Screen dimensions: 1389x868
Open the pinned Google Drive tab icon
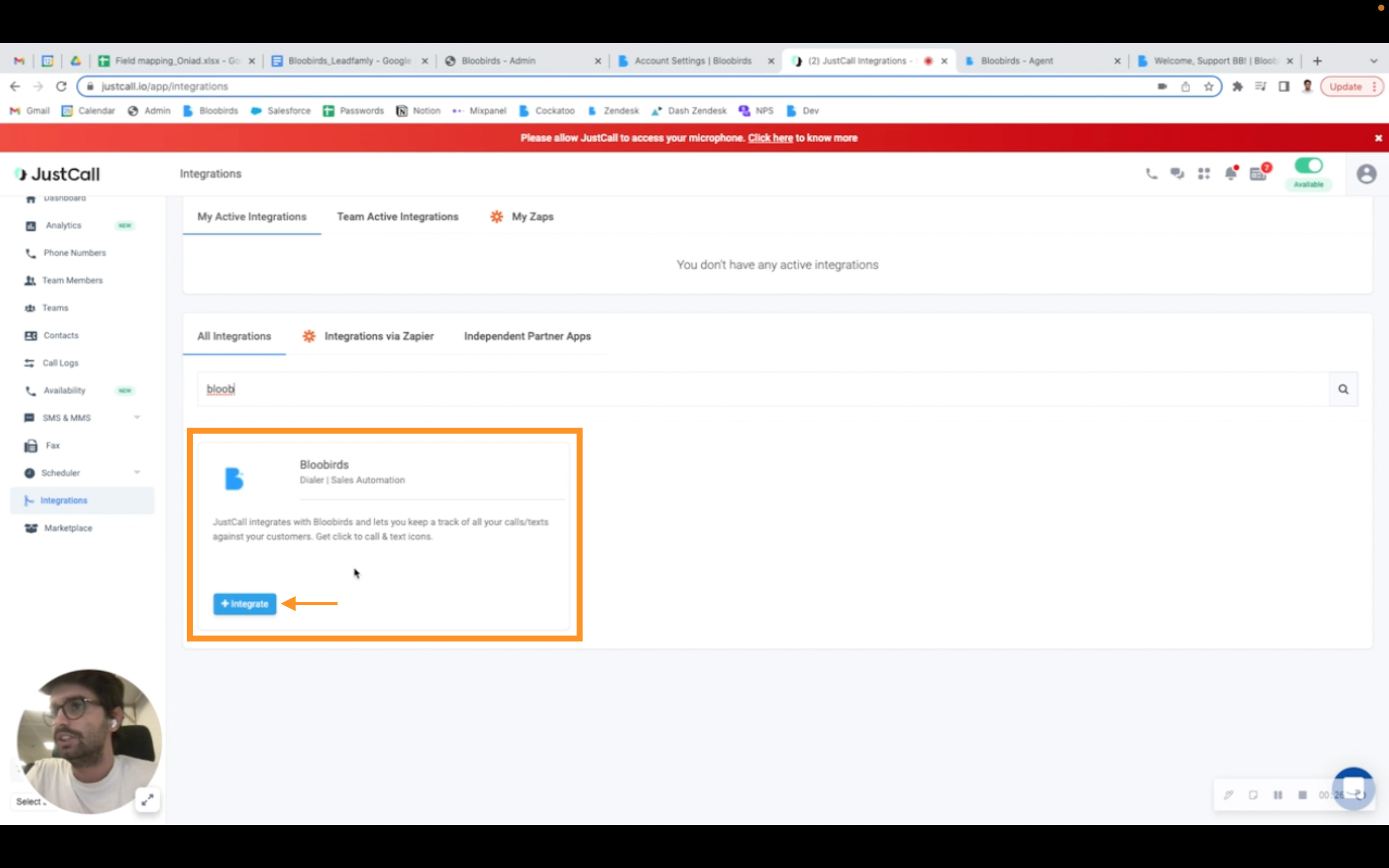pos(75,61)
